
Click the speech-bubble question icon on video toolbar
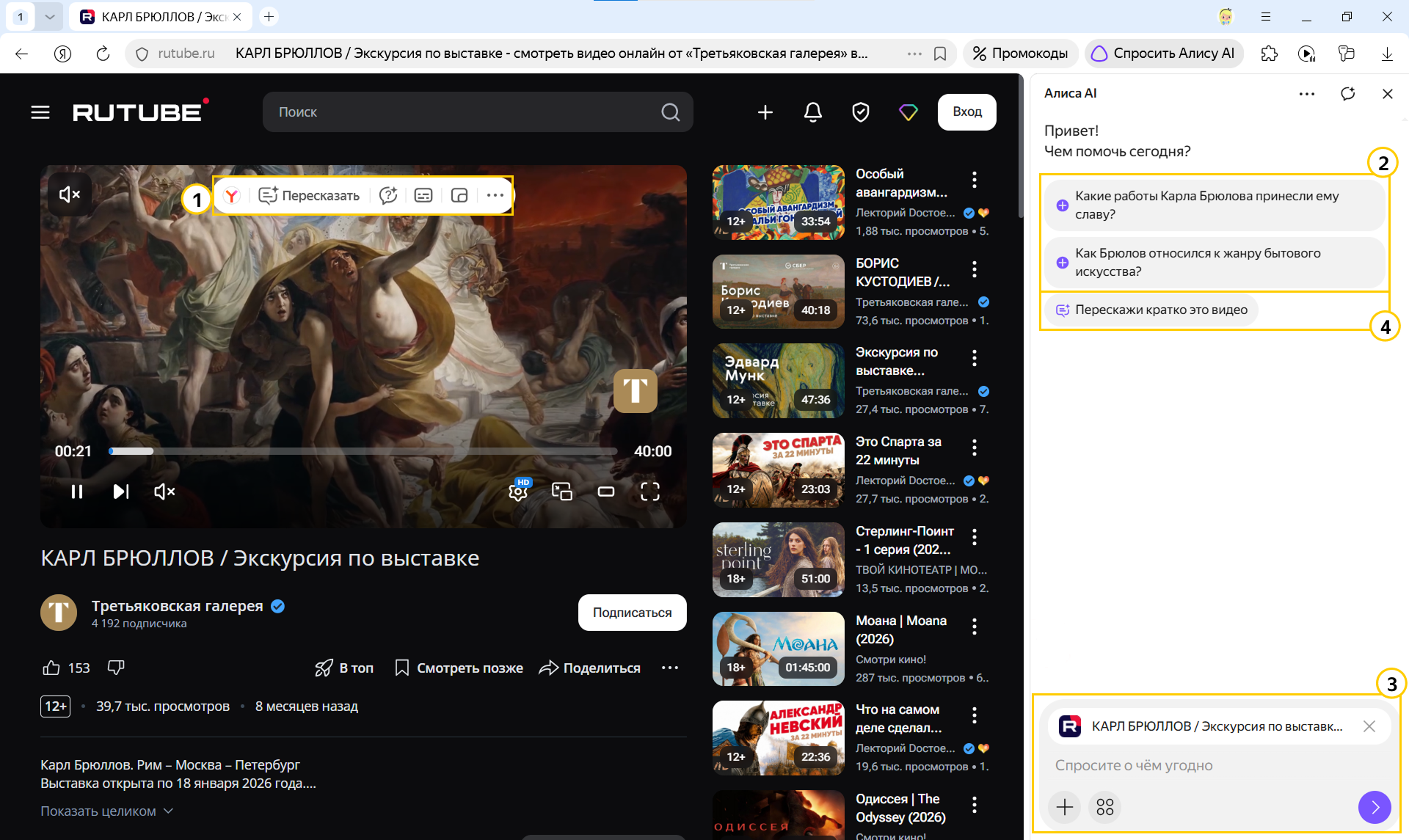coord(388,195)
